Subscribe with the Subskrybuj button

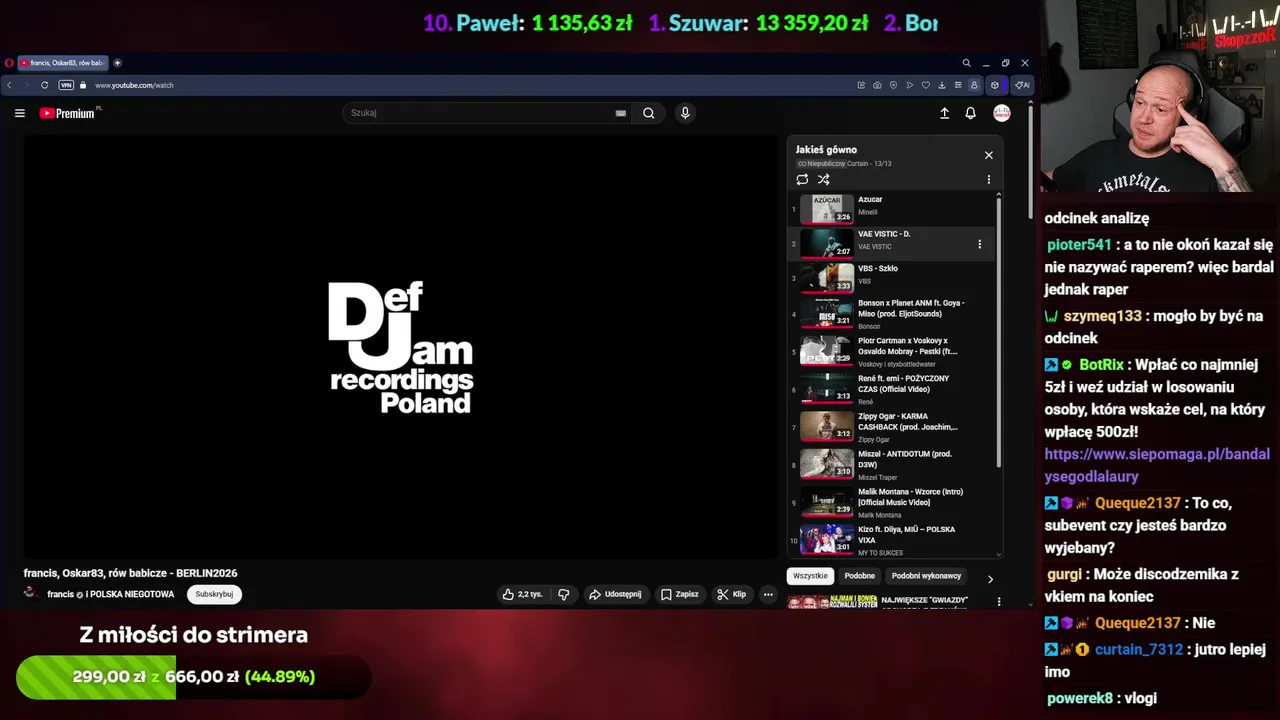[214, 594]
